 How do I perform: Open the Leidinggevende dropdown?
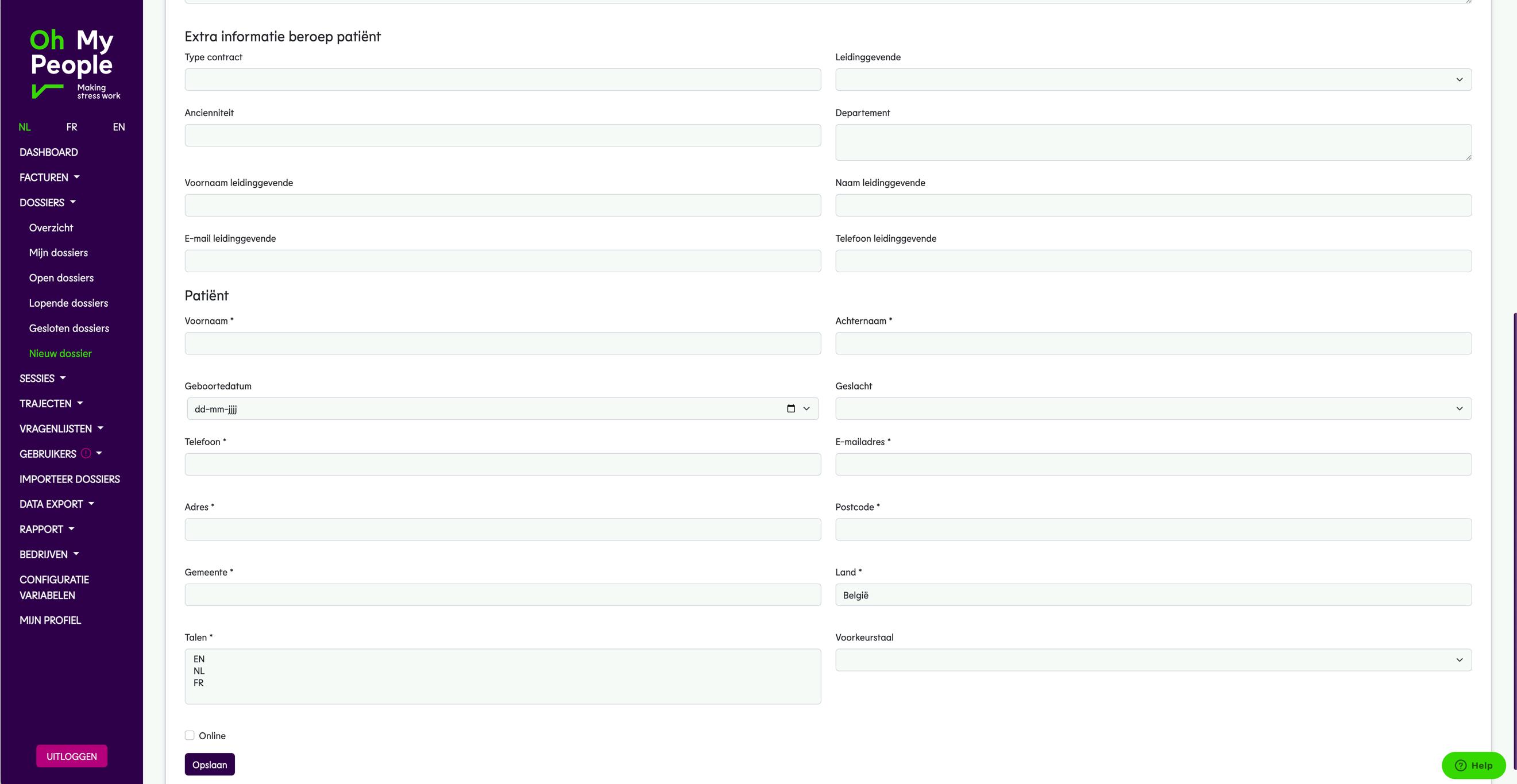point(1152,79)
